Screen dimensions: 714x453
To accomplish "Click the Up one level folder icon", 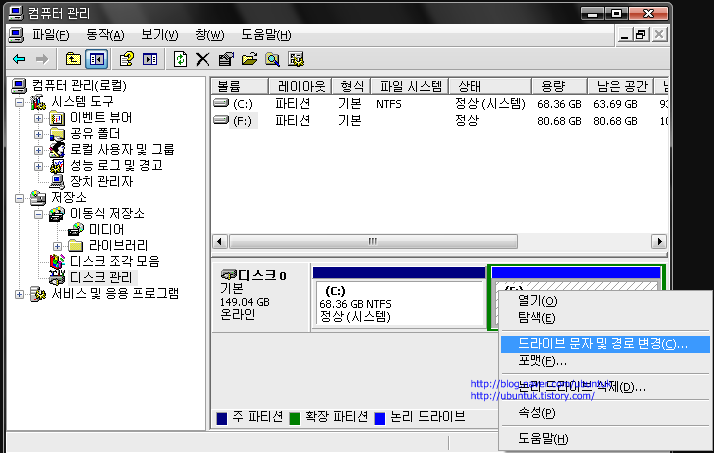I will point(73,59).
